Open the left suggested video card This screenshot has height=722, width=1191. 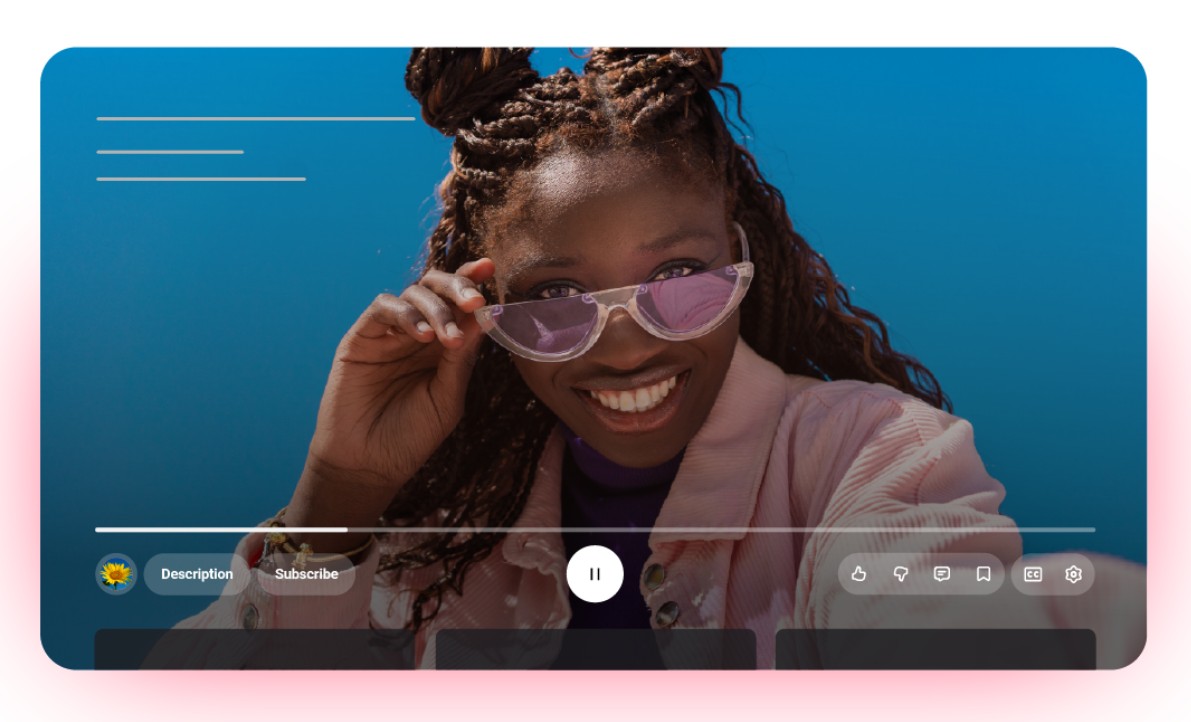point(254,649)
